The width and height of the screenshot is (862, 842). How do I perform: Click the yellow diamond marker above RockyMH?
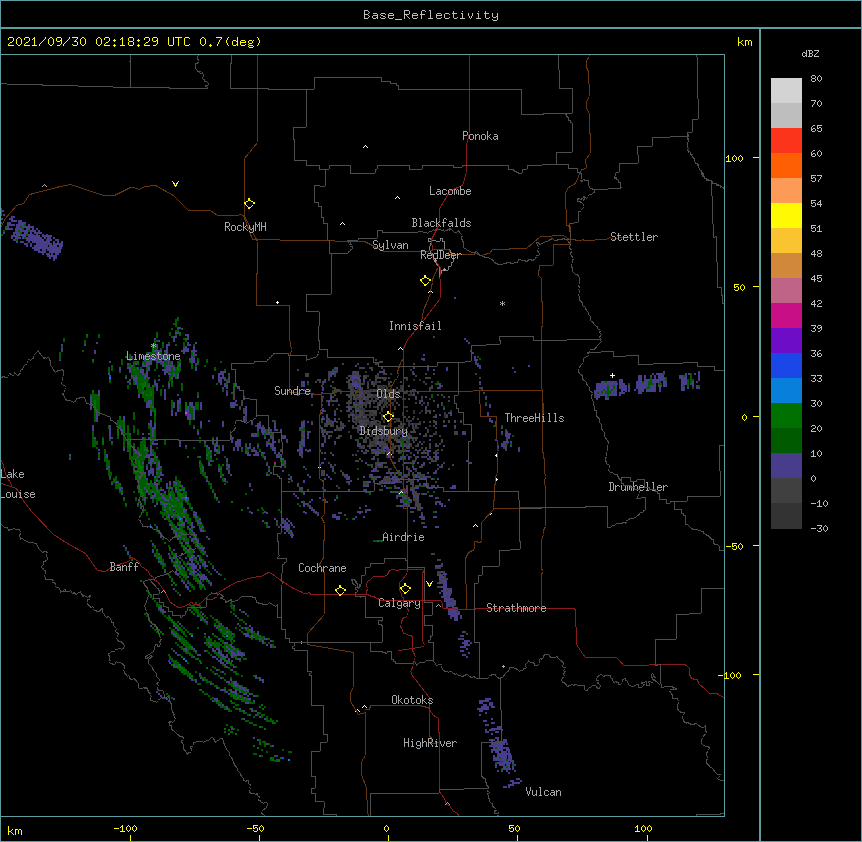pyautogui.click(x=249, y=204)
